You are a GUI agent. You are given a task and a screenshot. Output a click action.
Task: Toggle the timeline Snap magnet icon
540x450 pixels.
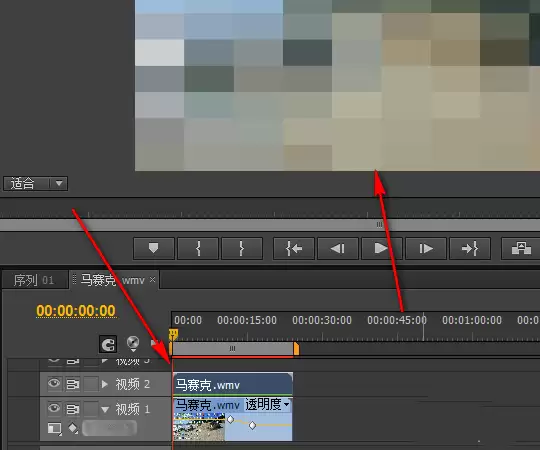[108, 344]
